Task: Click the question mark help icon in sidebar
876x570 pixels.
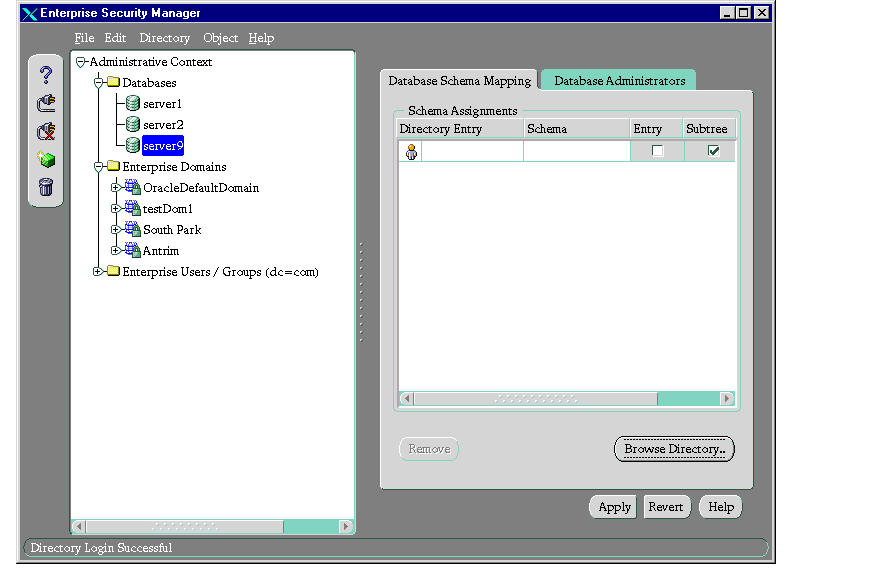Action: [46, 75]
